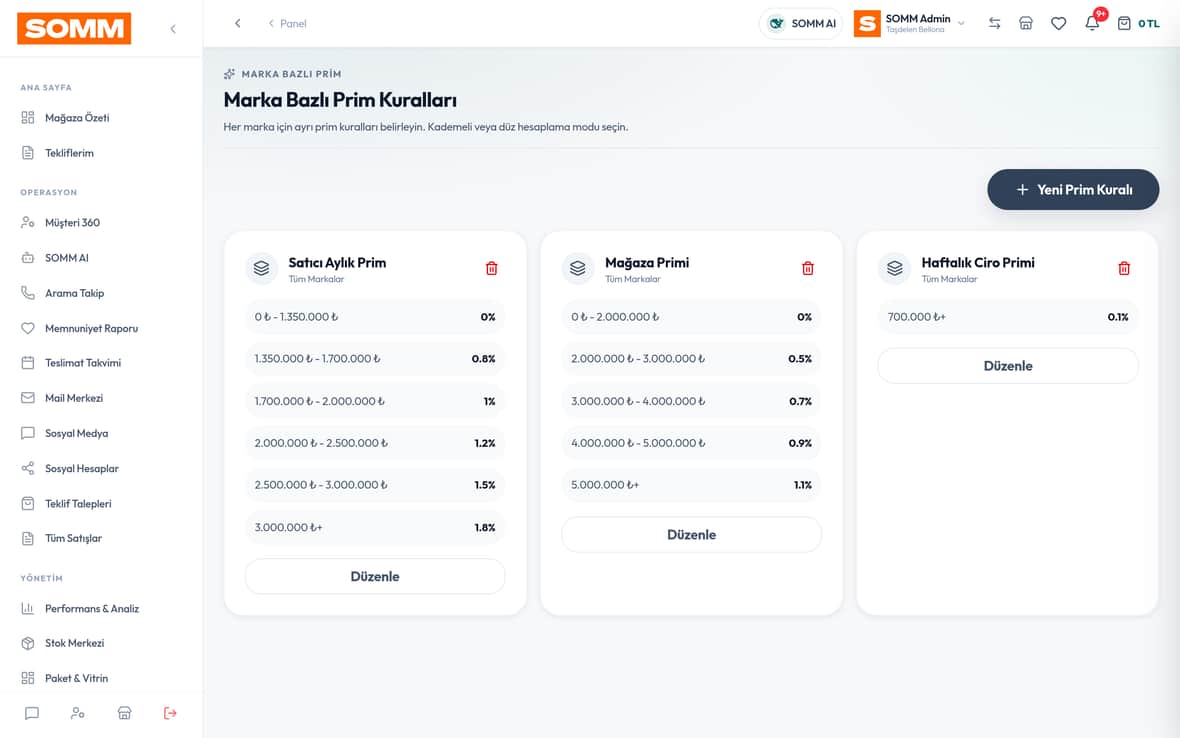The image size is (1180, 738).
Task: Delete the Satıcı Aylık Prim rule
Action: pyautogui.click(x=491, y=269)
